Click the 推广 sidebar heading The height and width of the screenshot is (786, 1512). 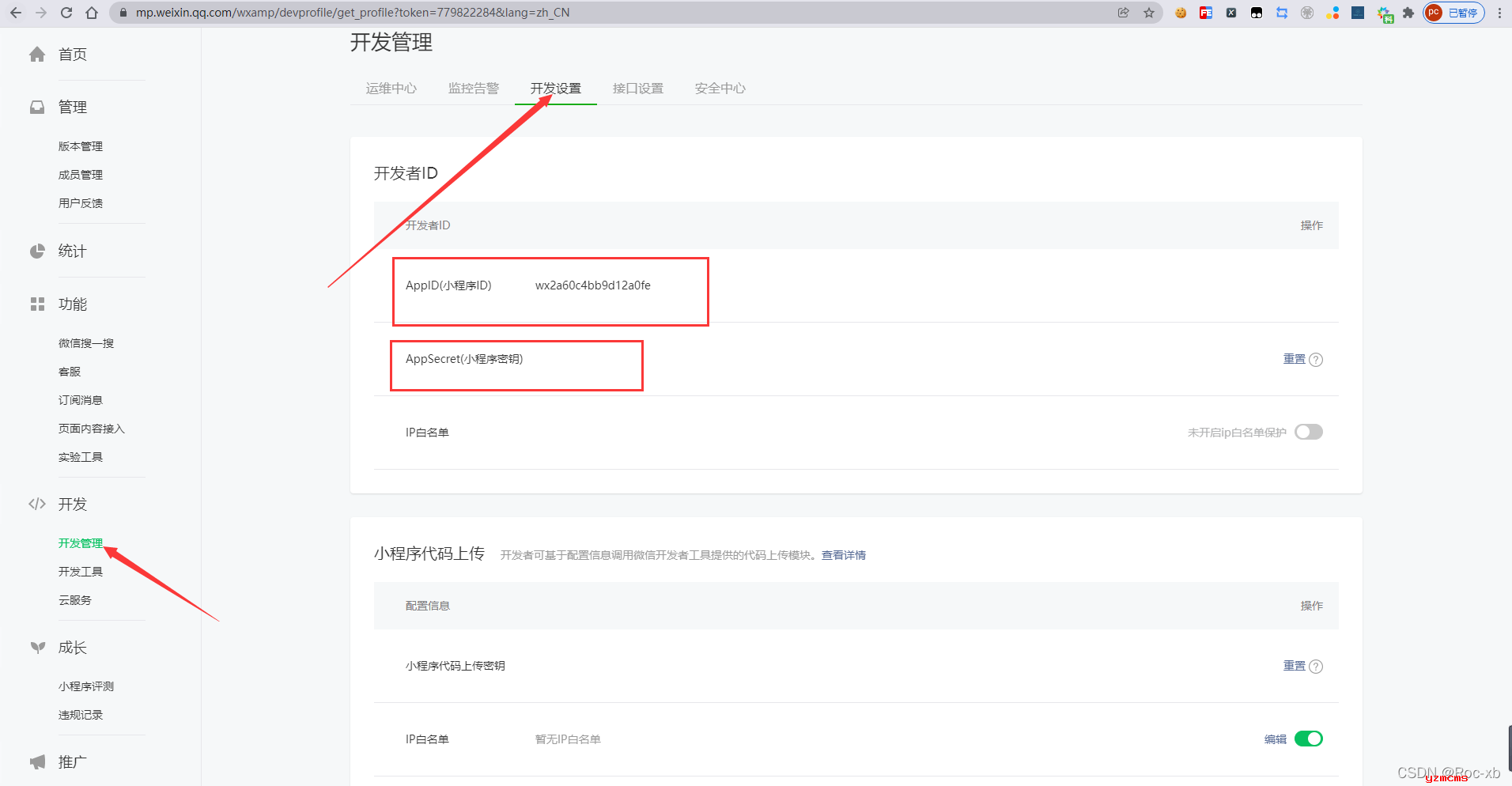click(73, 761)
